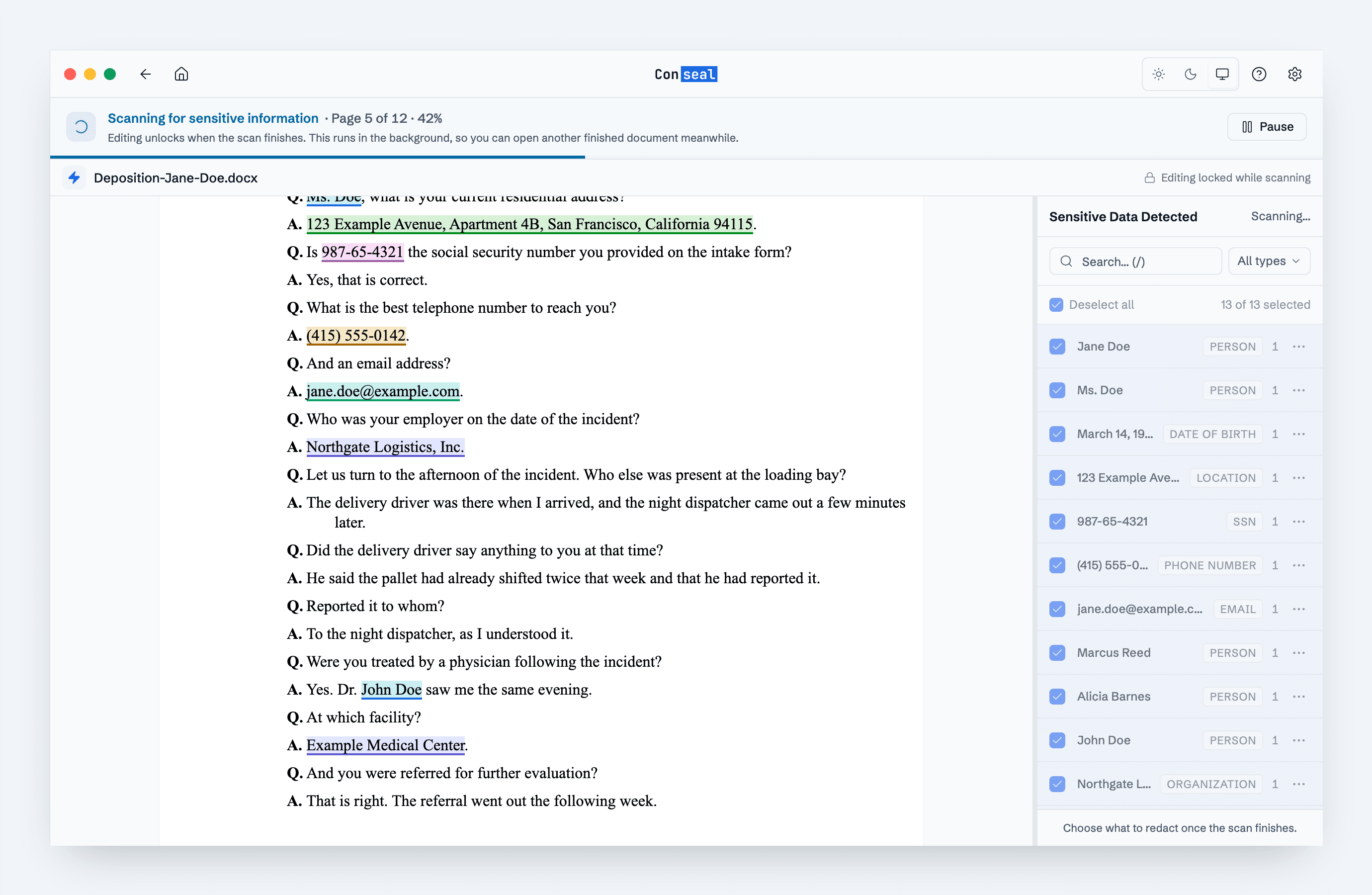Click highlighted address 123 Example Avenue
1372x895 pixels.
click(x=529, y=224)
